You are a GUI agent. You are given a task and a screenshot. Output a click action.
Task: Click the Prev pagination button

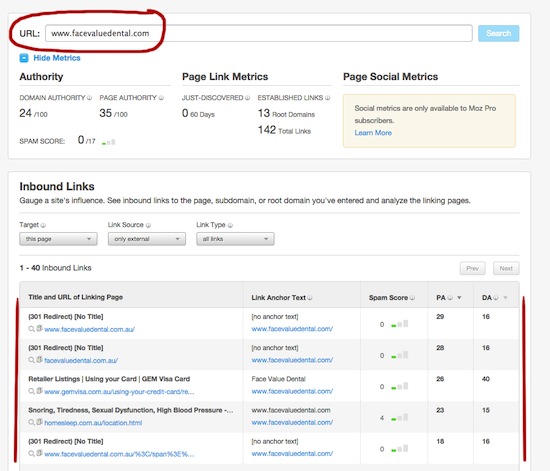(x=472, y=268)
